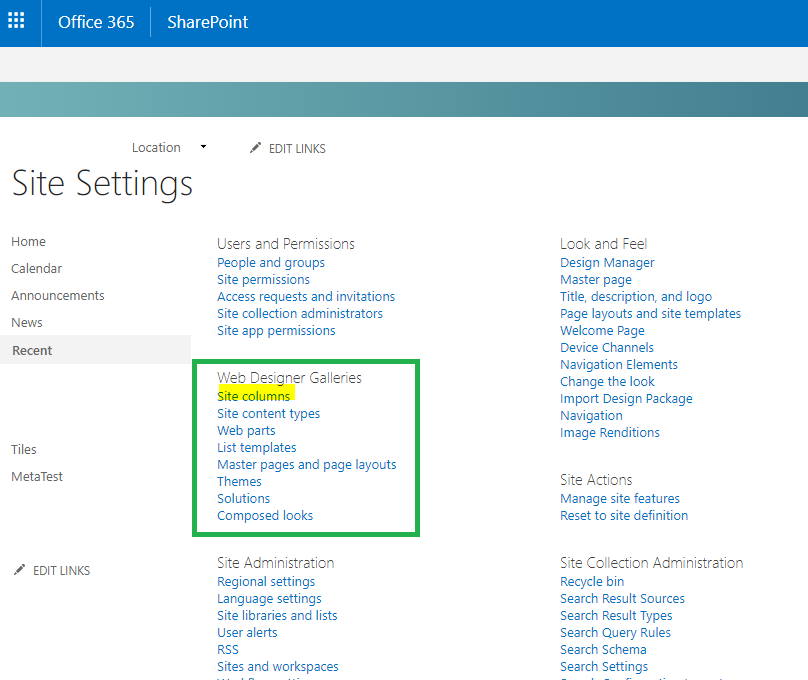808x680 pixels.
Task: Open Change the look settings
Action: 607,381
